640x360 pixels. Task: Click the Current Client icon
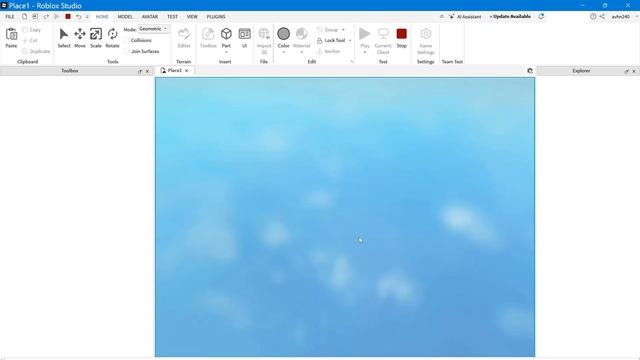(x=383, y=34)
